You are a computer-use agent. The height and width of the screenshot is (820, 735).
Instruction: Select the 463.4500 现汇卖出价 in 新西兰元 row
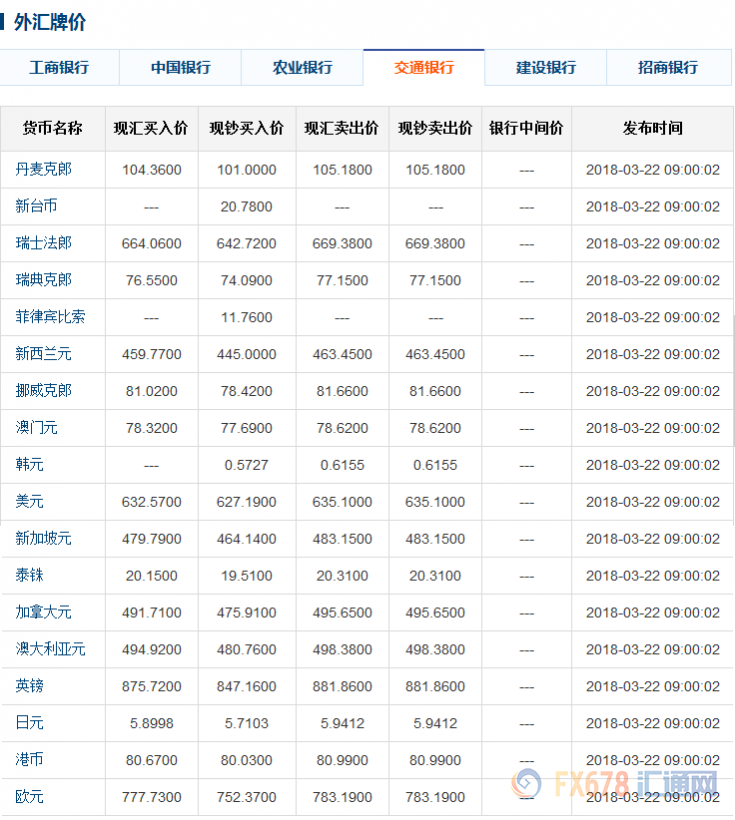tap(342, 355)
